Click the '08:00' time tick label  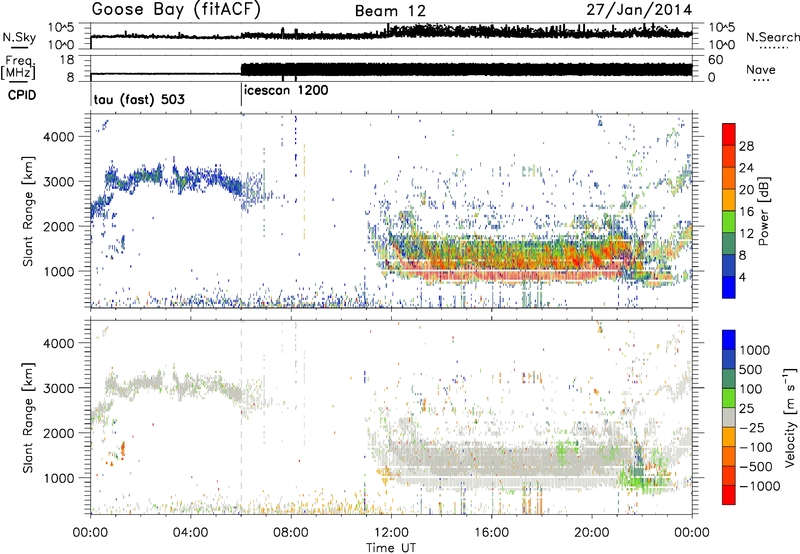tap(291, 533)
